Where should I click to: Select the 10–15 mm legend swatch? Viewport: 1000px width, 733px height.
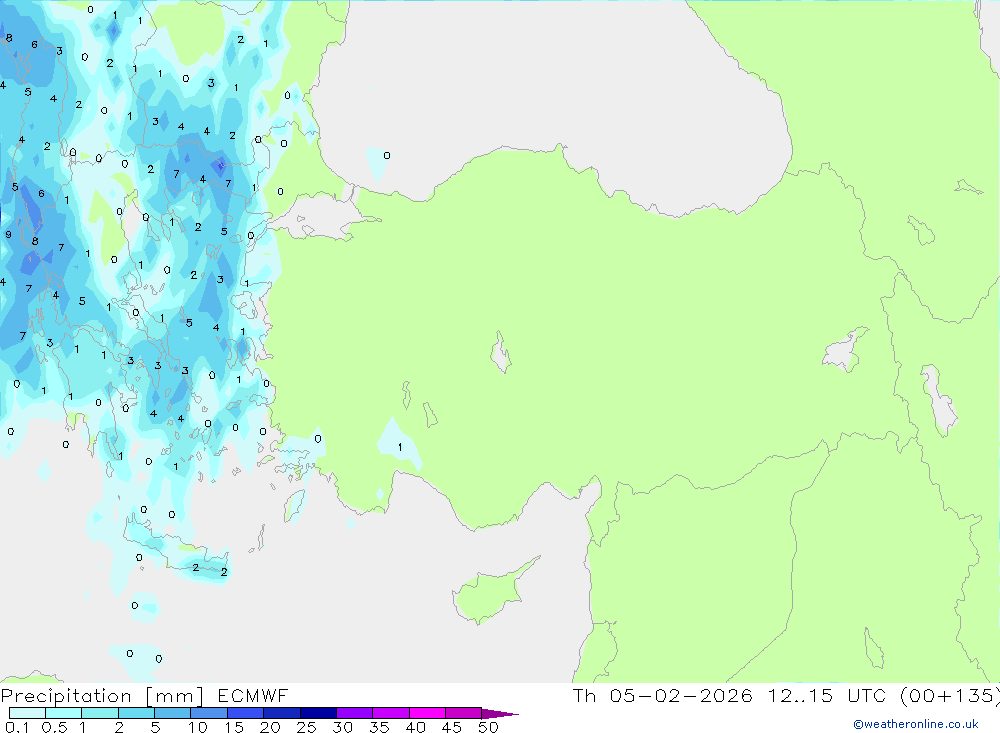point(209,713)
